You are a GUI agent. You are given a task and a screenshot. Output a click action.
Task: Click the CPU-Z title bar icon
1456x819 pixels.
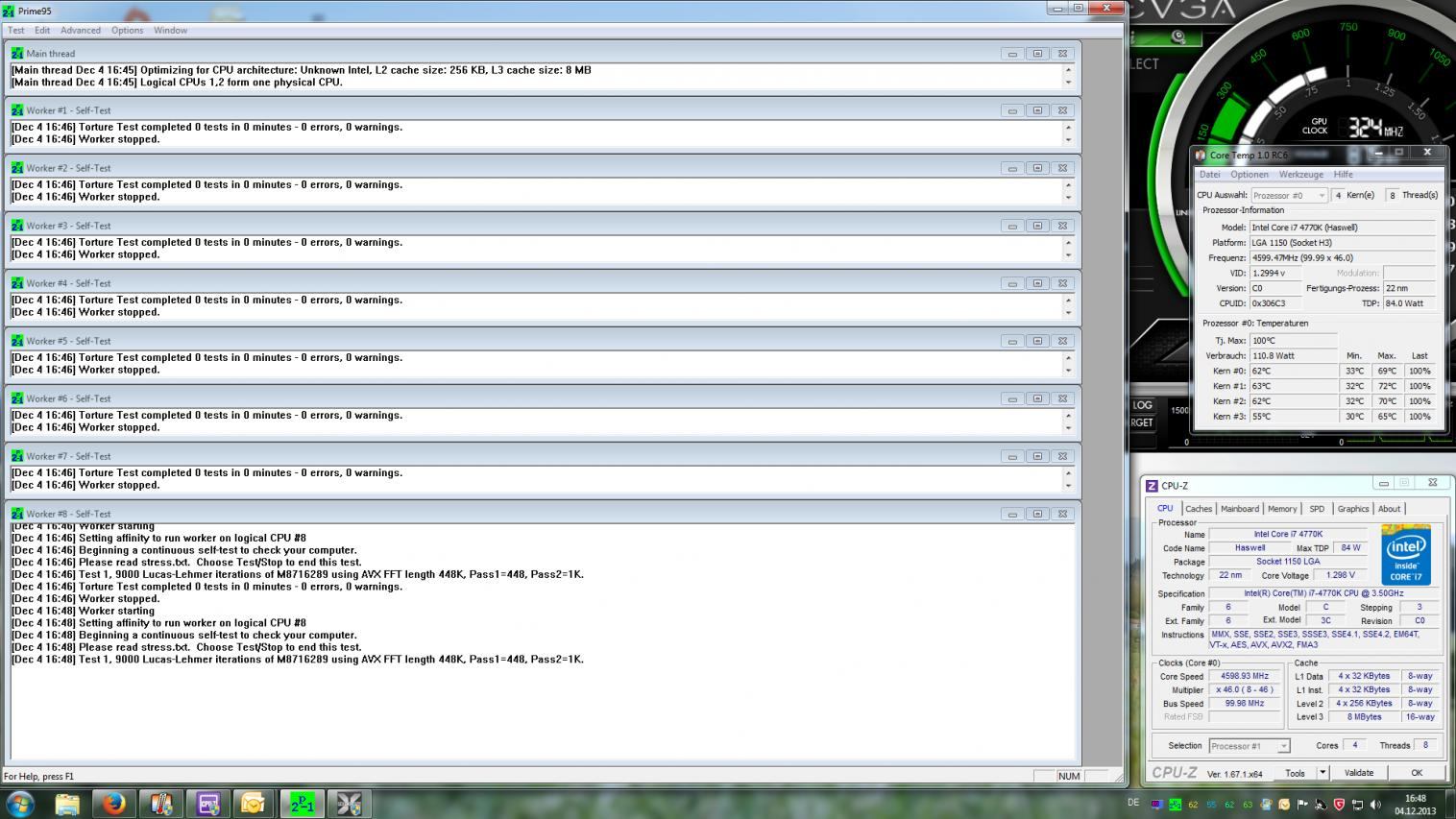coord(1153,486)
